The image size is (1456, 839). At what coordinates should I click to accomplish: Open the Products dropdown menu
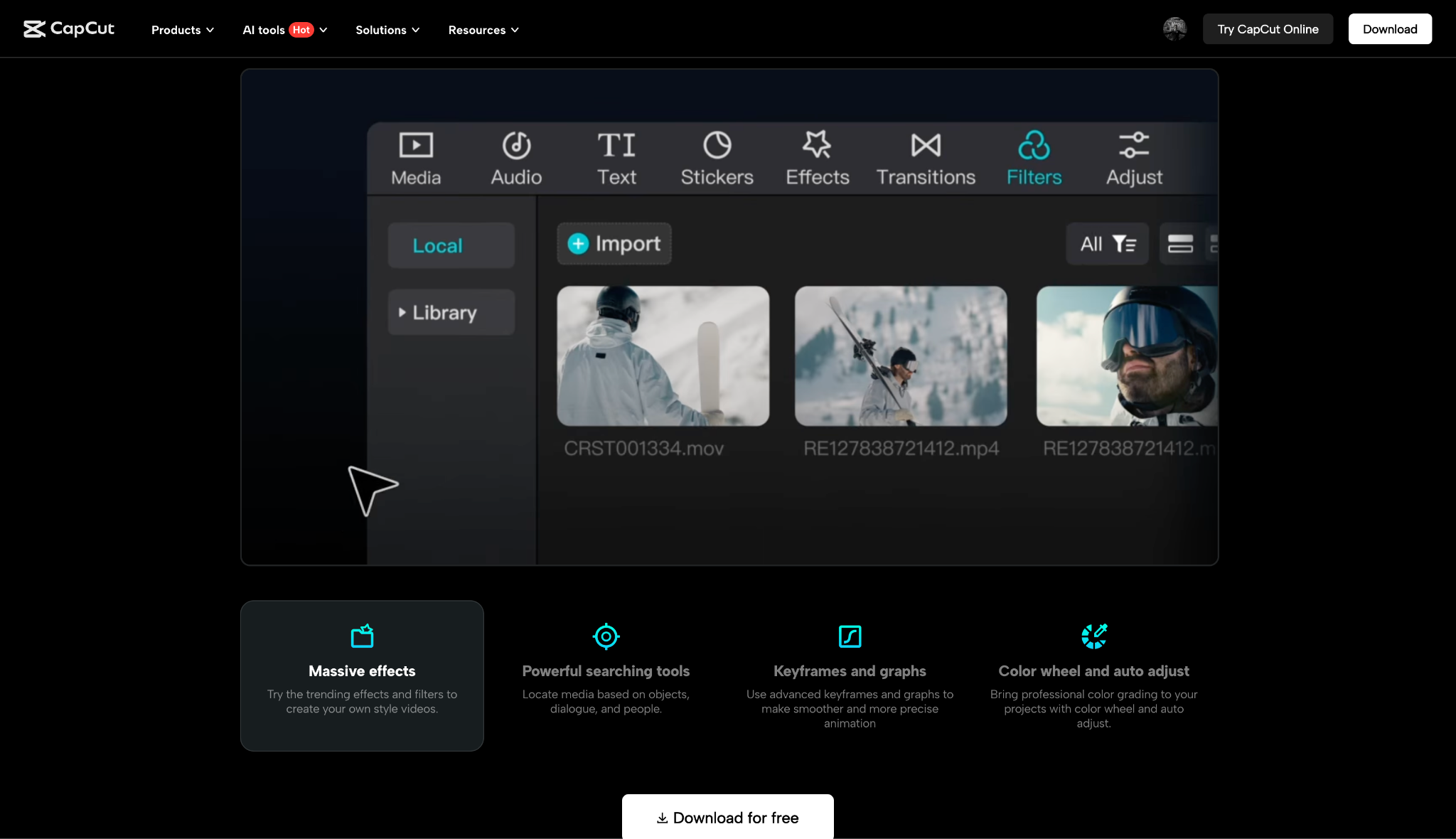click(182, 30)
